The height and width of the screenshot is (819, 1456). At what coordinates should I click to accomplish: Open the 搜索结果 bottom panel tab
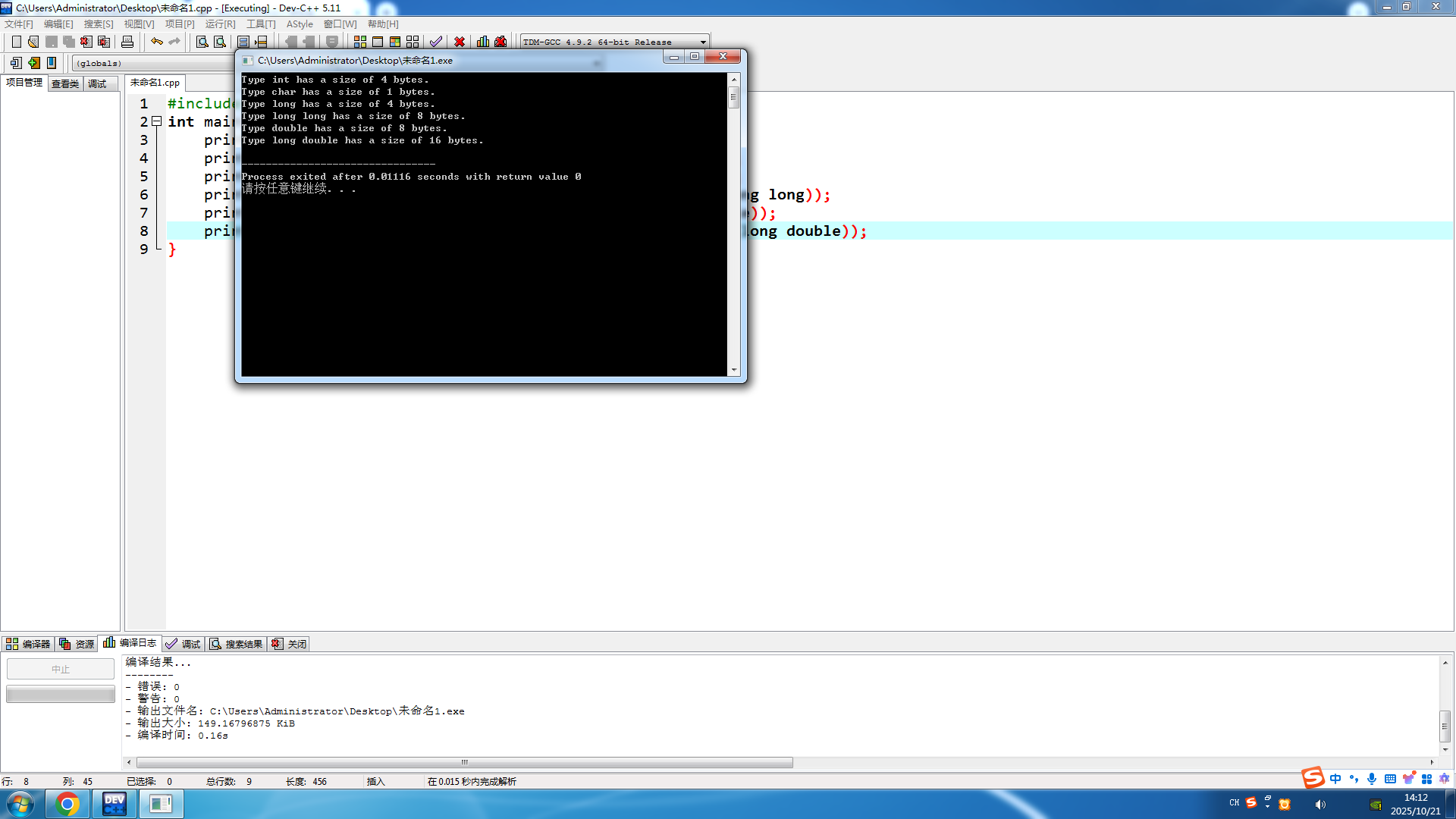click(x=236, y=644)
